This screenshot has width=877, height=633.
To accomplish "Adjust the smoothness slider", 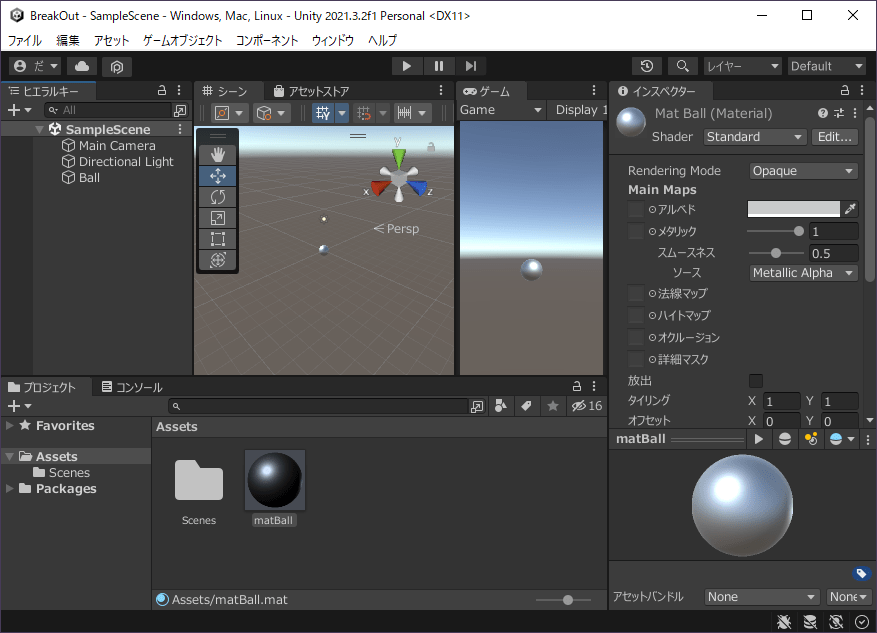I will point(775,253).
